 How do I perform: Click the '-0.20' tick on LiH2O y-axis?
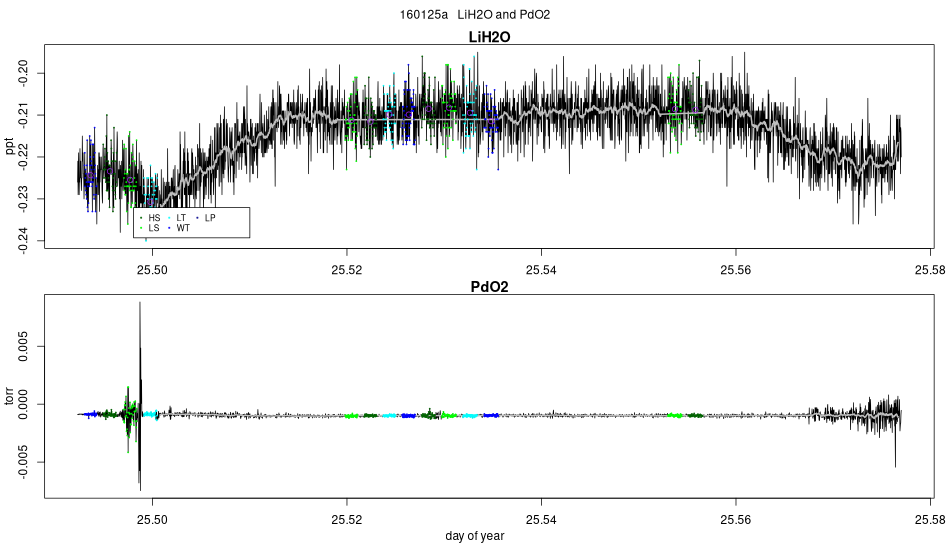coord(23,73)
